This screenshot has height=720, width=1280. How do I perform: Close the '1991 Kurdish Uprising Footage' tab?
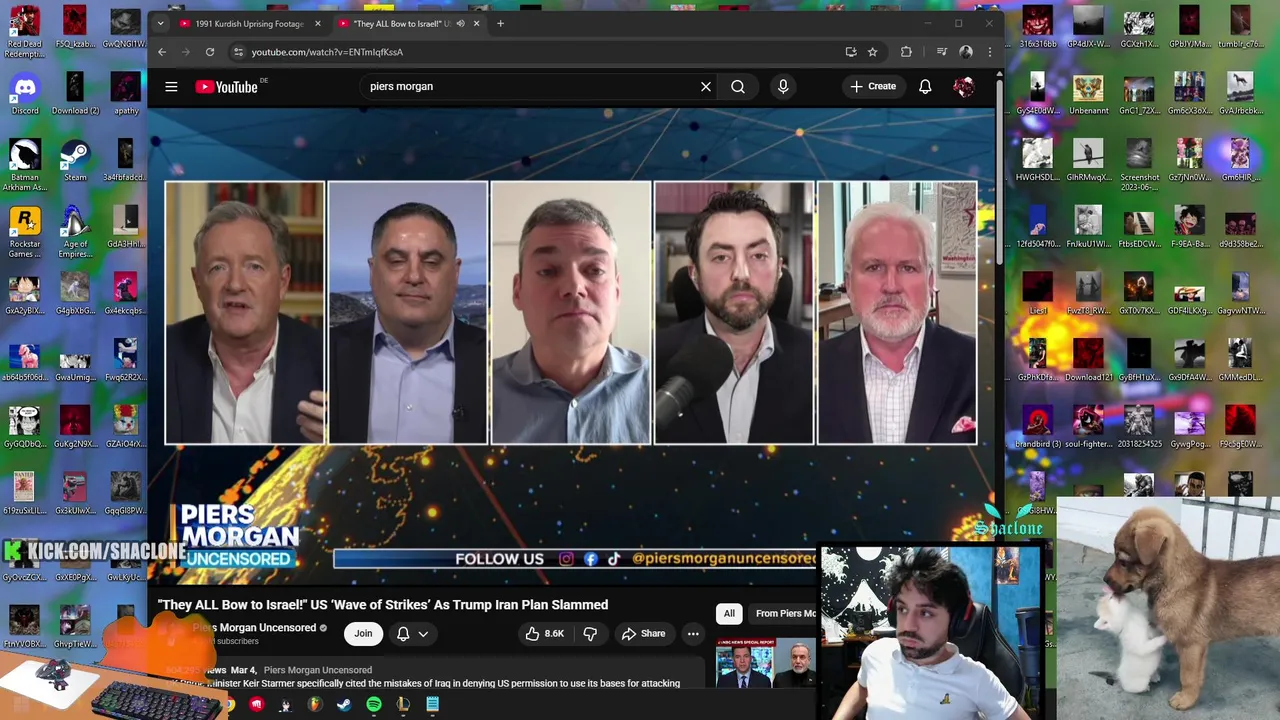(318, 23)
